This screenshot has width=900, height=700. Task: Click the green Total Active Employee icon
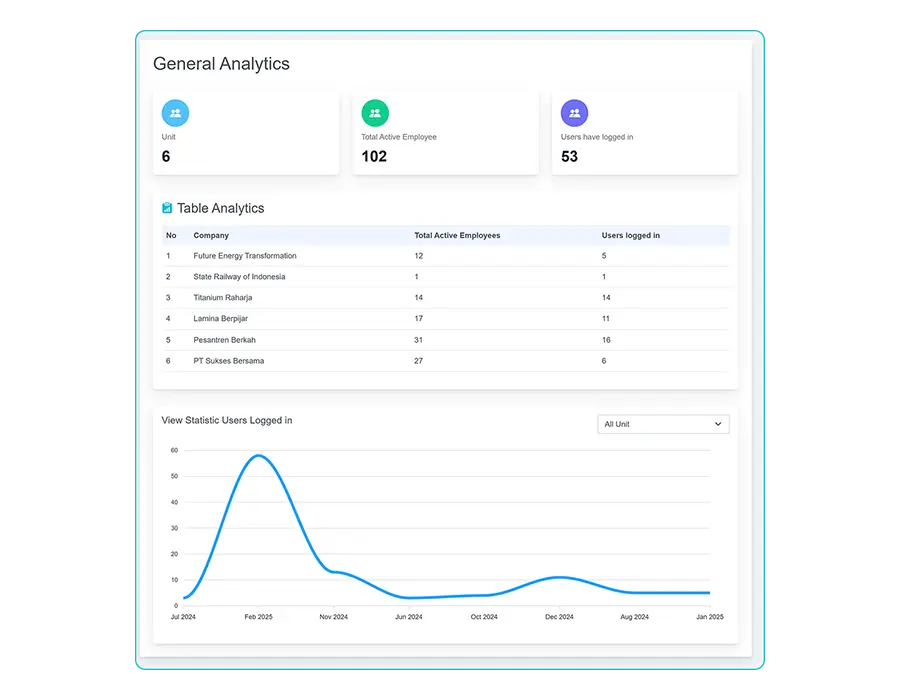(375, 113)
